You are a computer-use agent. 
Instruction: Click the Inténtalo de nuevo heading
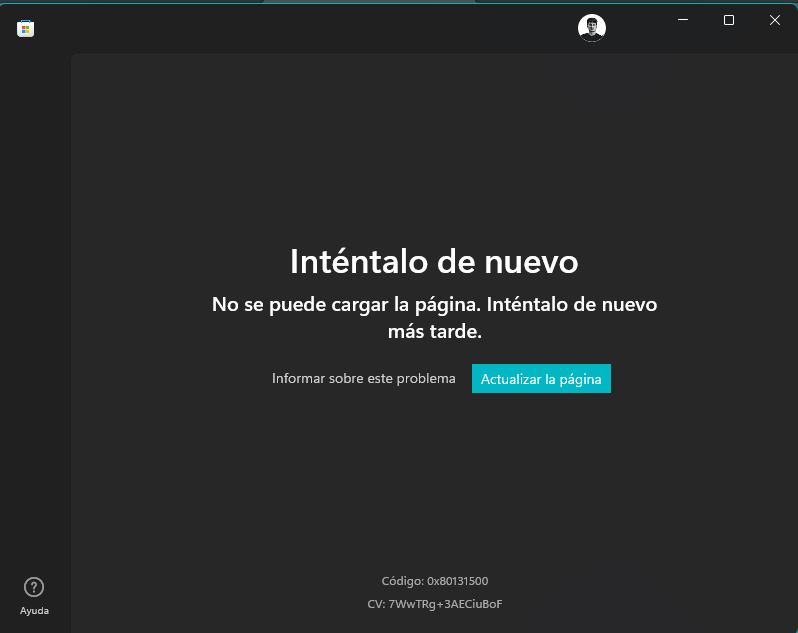tap(434, 262)
